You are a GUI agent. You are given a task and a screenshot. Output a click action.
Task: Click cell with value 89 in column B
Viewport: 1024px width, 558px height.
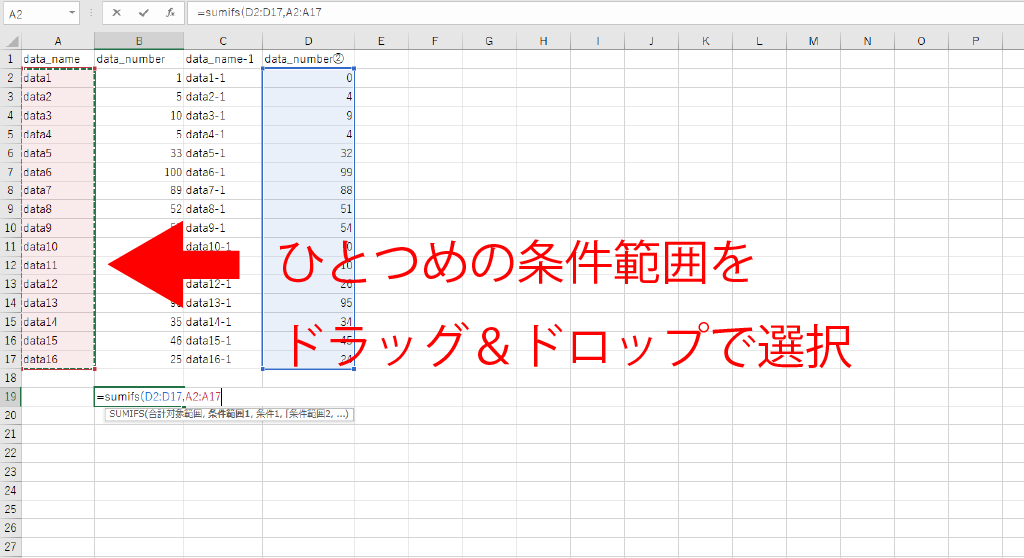click(139, 190)
